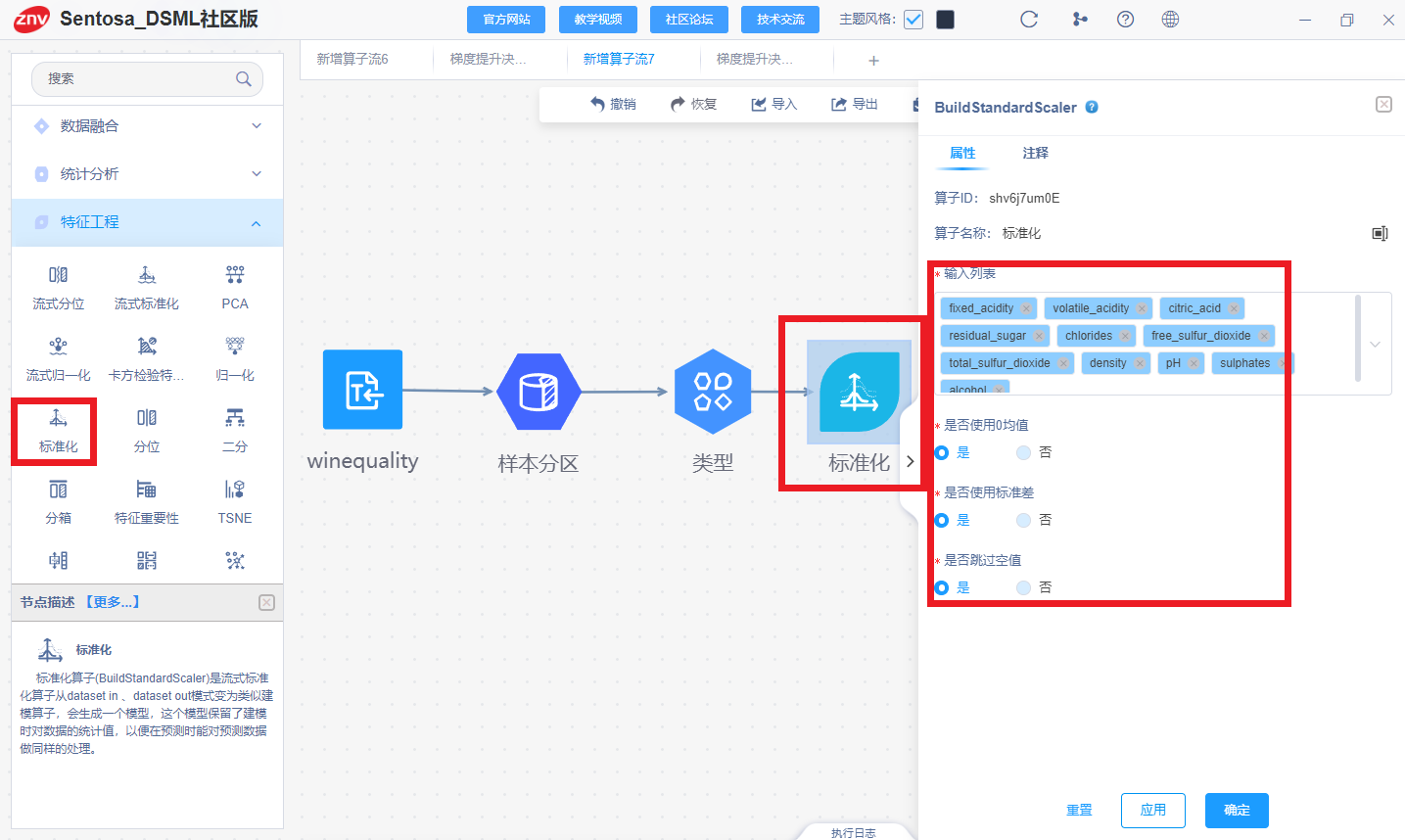Select the 标准化 operator in the palette
Image resolution: width=1405 pixels, height=840 pixels.
point(59,429)
